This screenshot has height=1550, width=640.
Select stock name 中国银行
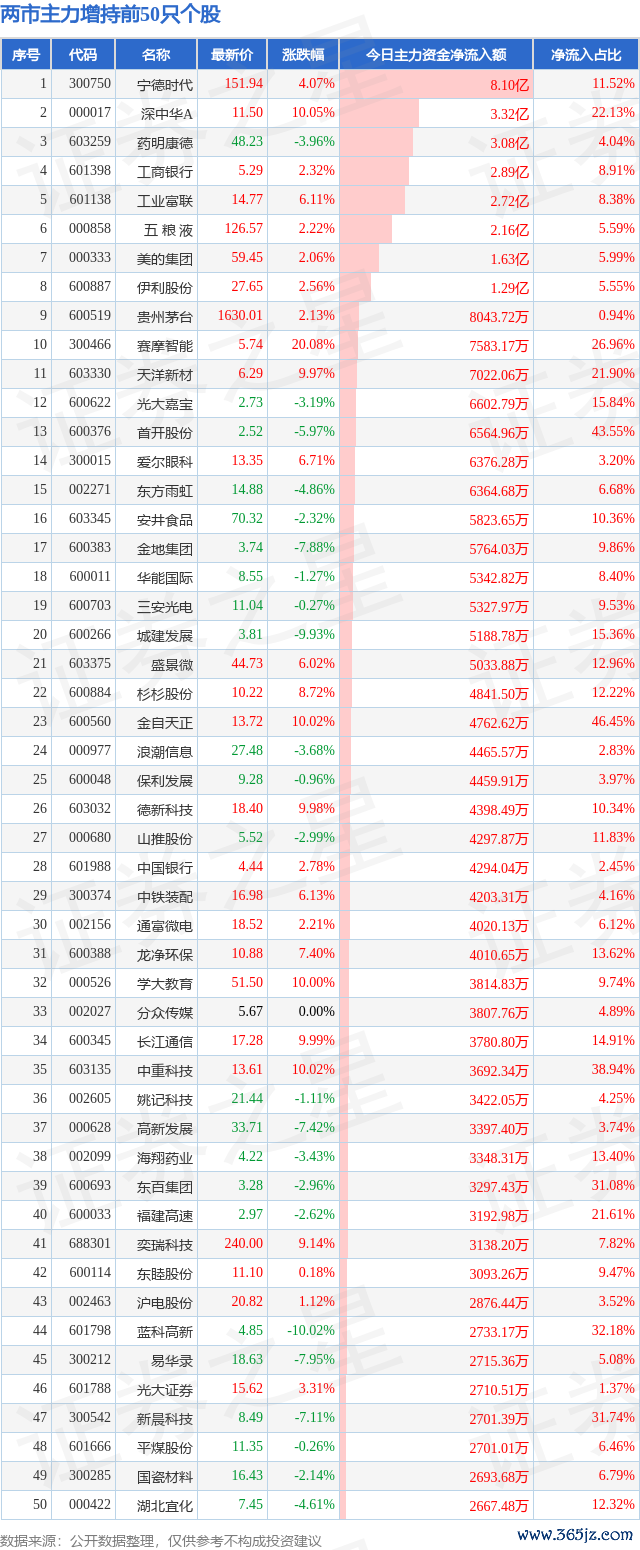[165, 868]
